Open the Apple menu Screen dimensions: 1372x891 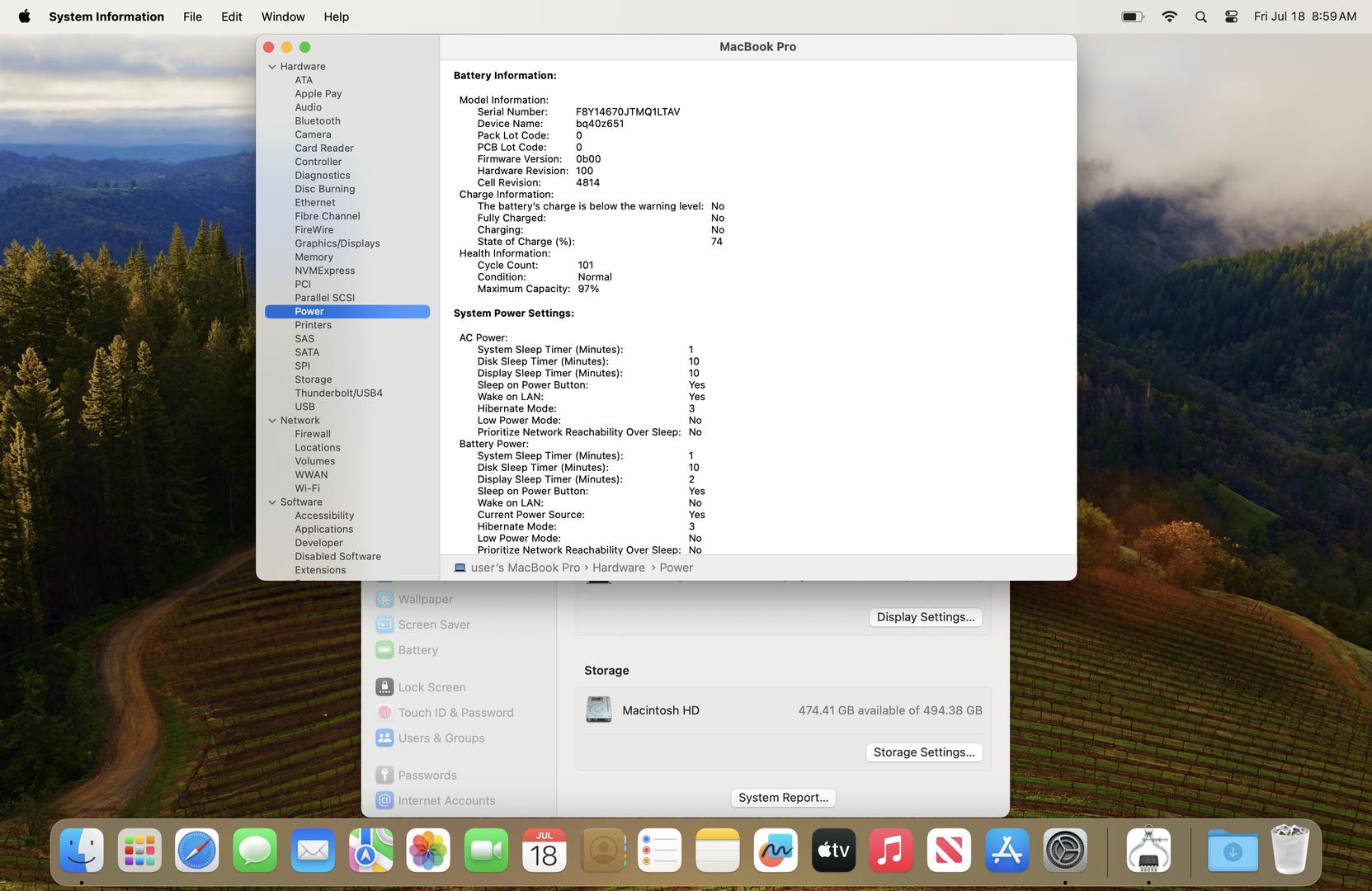tap(24, 16)
